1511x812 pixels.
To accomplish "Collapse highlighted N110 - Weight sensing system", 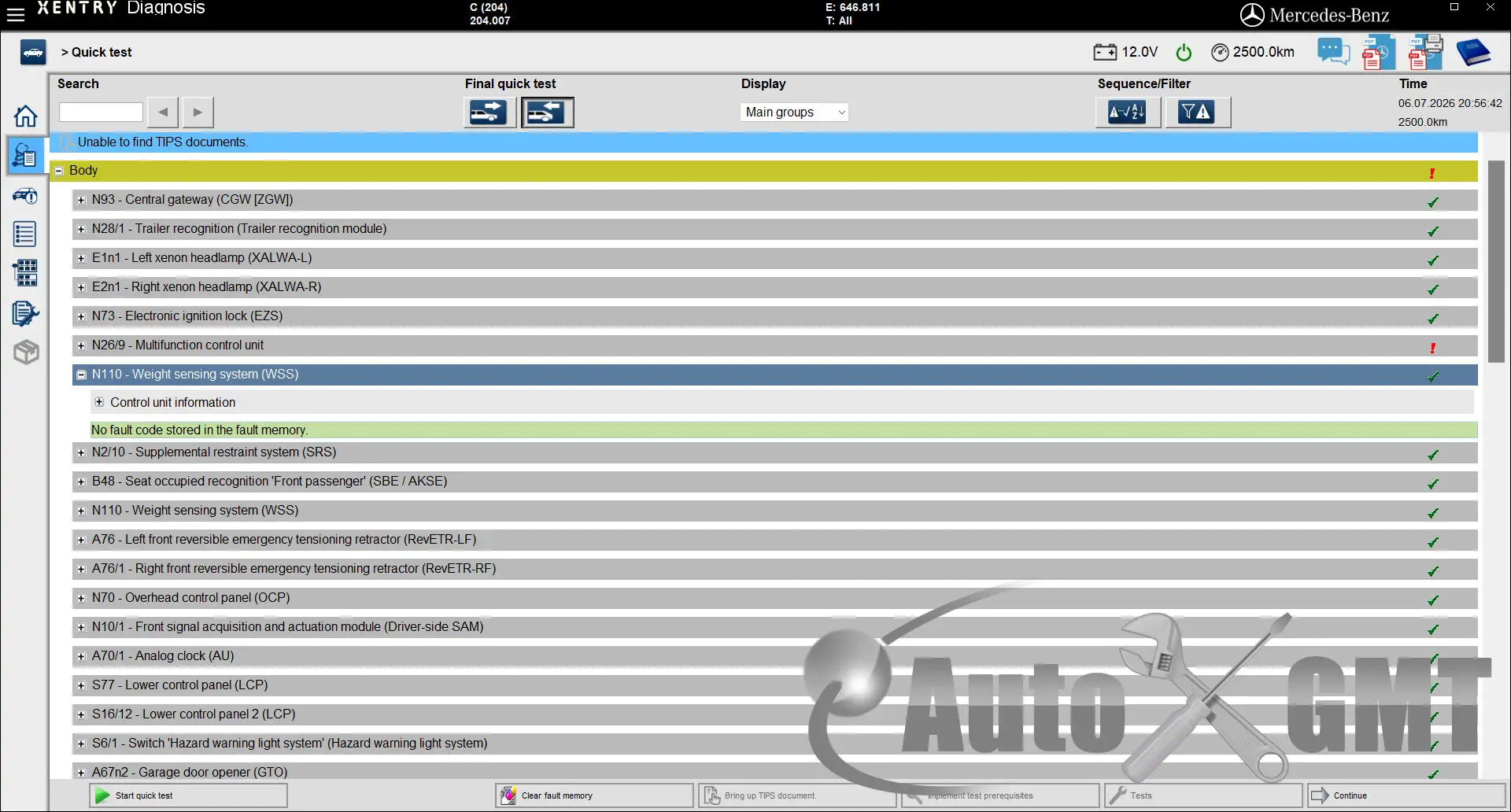I will pos(80,375).
